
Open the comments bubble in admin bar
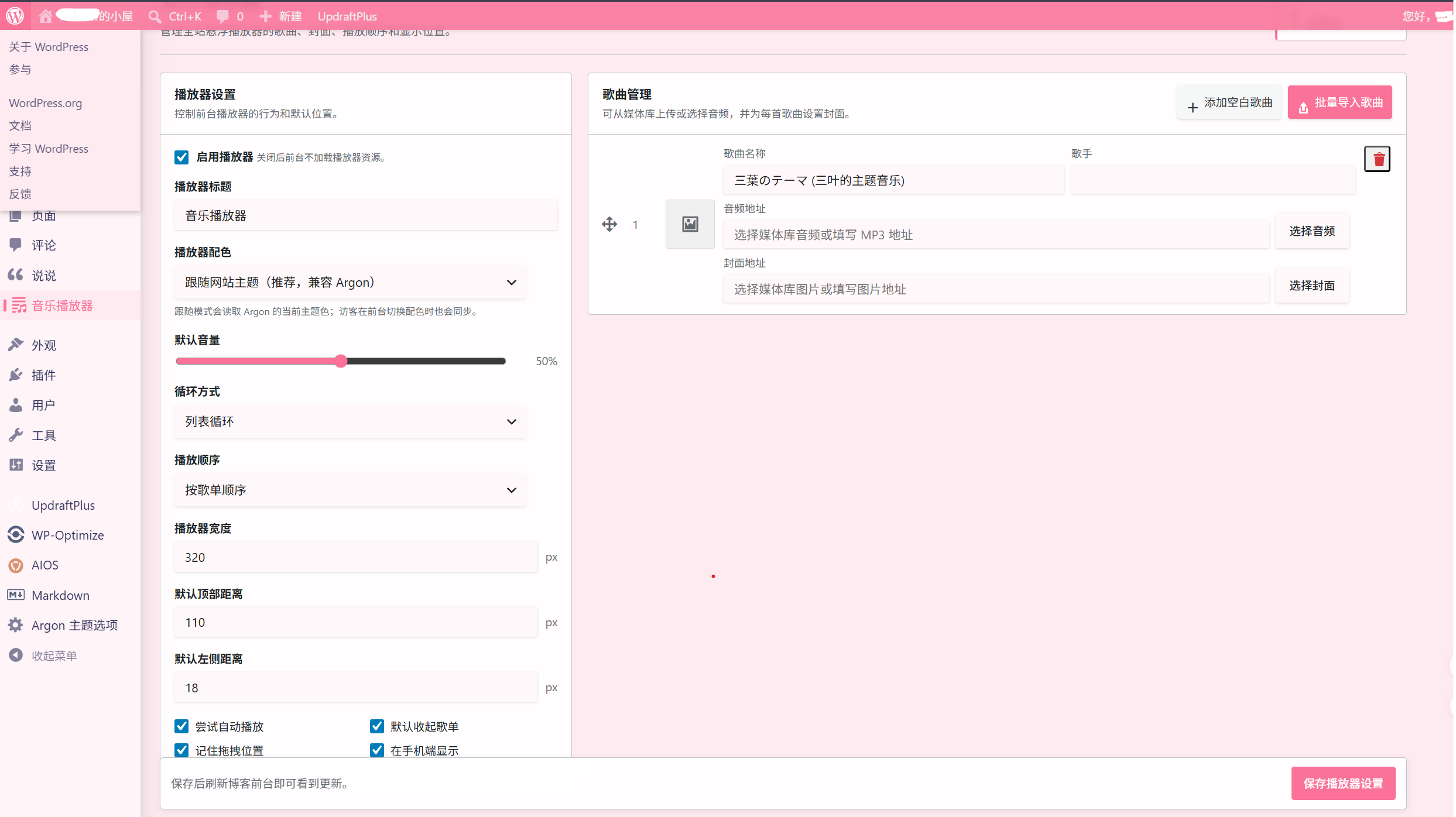click(222, 16)
